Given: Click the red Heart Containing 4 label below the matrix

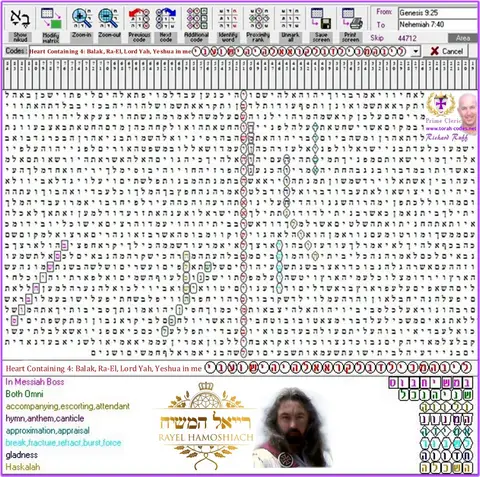Looking at the screenshot, I should 104,368.
